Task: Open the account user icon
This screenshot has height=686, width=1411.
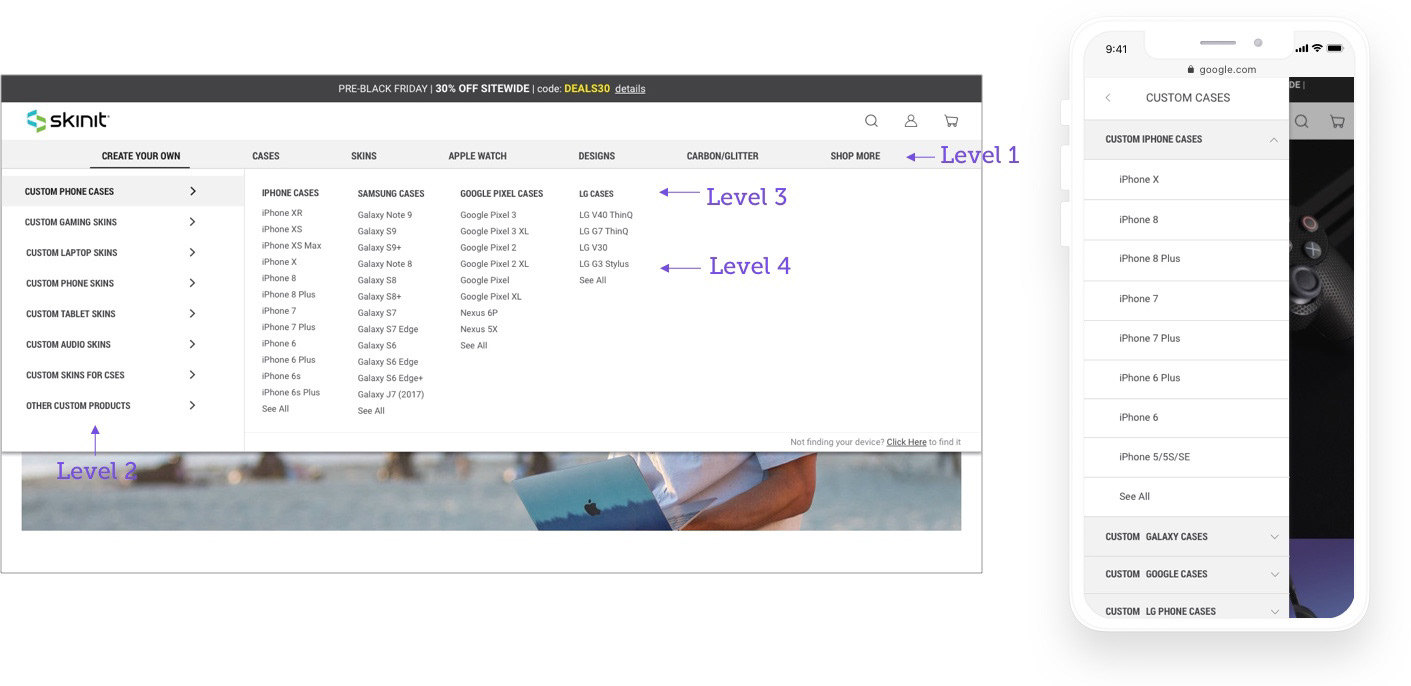Action: pos(911,121)
